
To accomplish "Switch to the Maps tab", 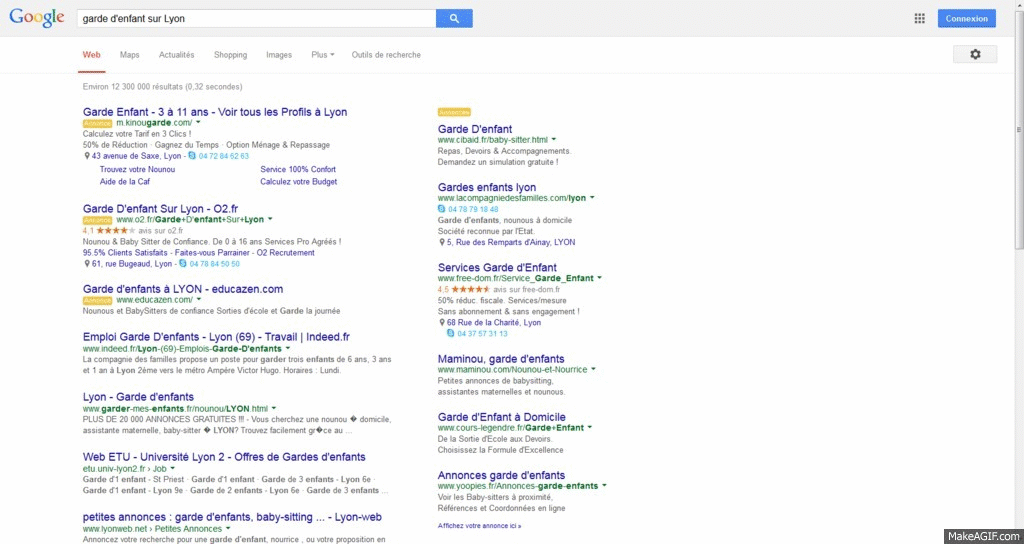I will click(x=129, y=55).
